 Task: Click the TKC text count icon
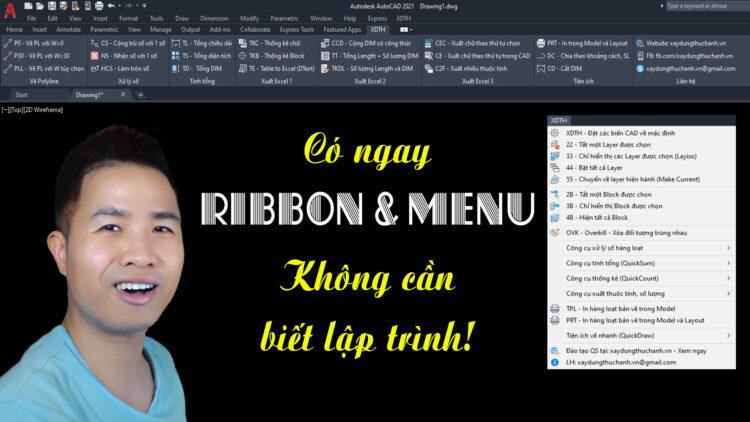point(243,44)
